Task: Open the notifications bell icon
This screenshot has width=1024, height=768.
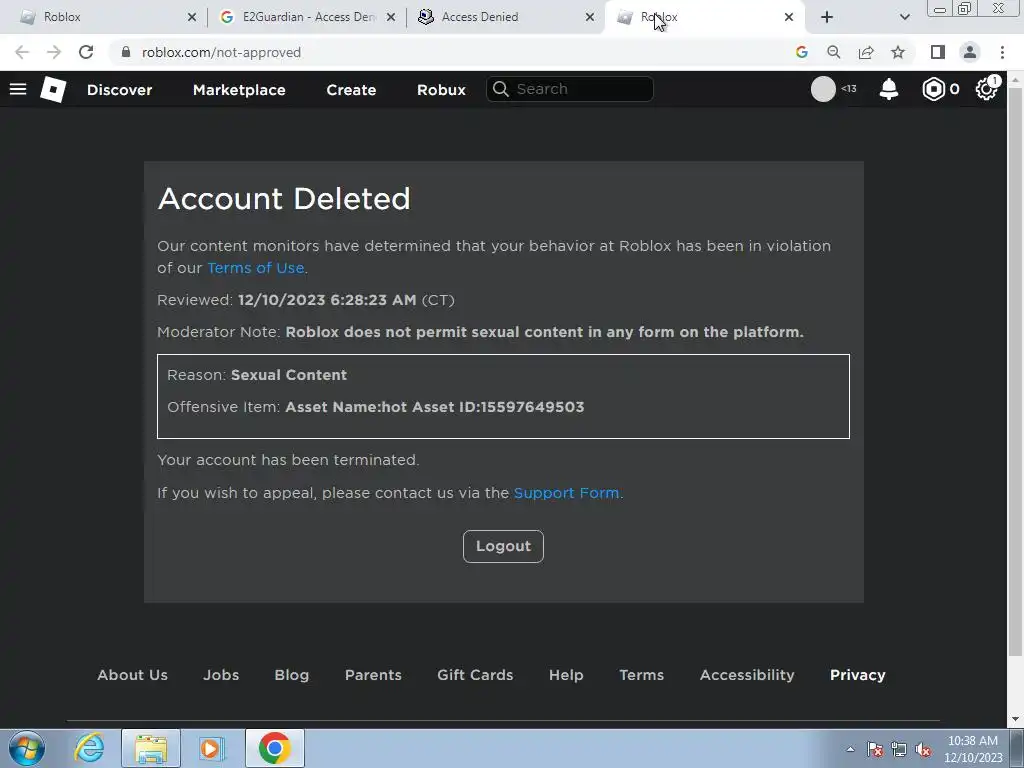Action: tap(889, 89)
